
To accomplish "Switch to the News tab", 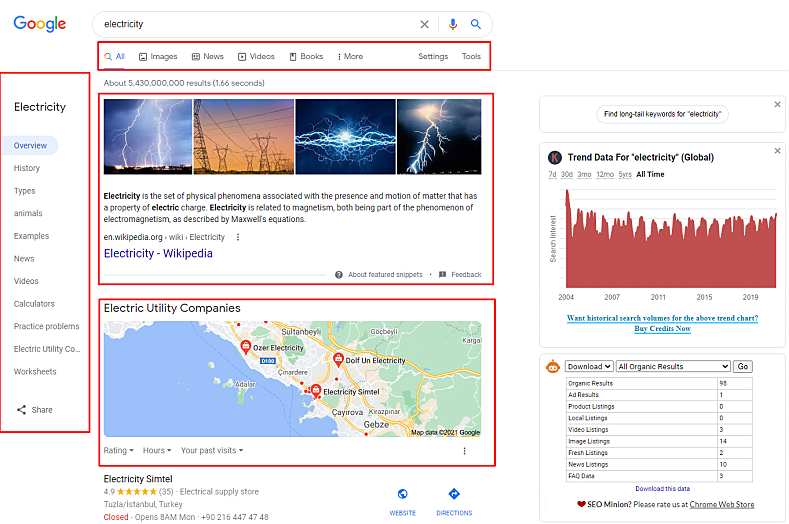I will tap(207, 56).
